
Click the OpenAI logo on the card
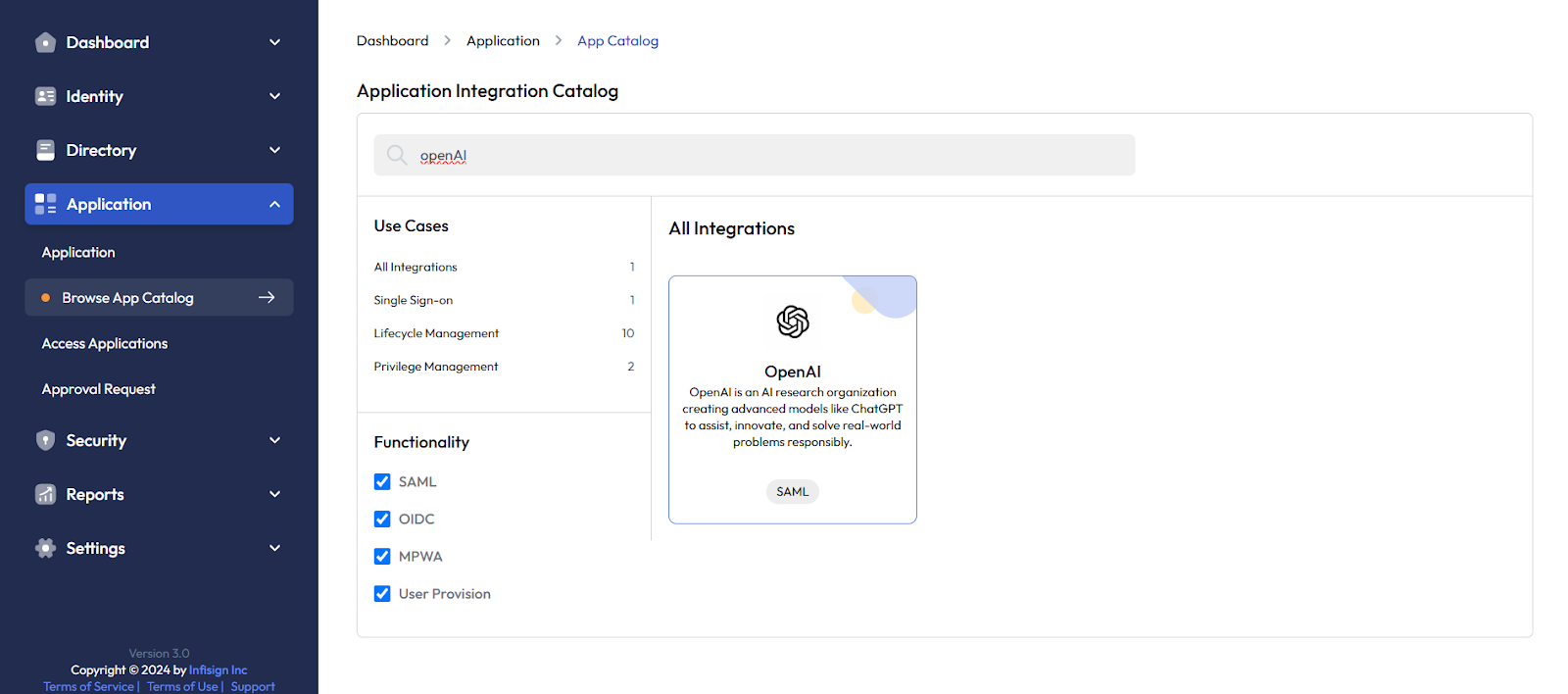click(x=793, y=322)
